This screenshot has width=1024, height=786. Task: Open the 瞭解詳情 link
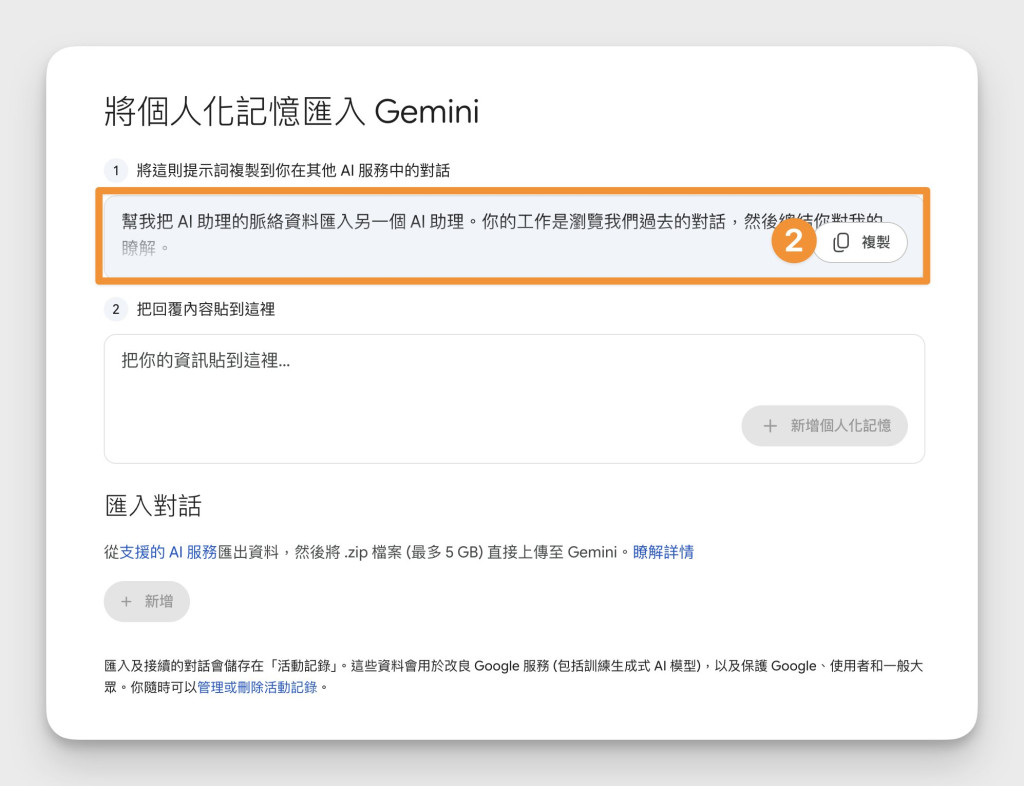coord(663,552)
